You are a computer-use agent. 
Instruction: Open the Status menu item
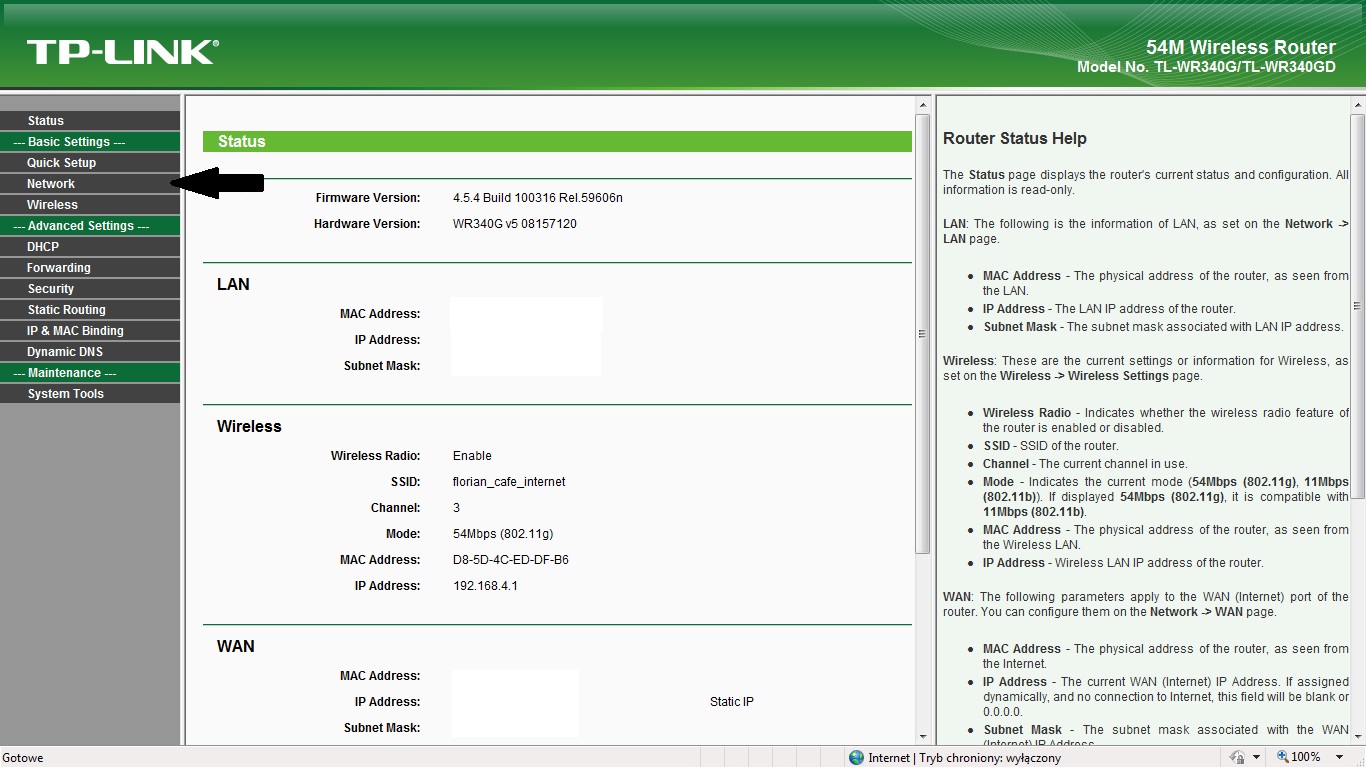pos(90,121)
